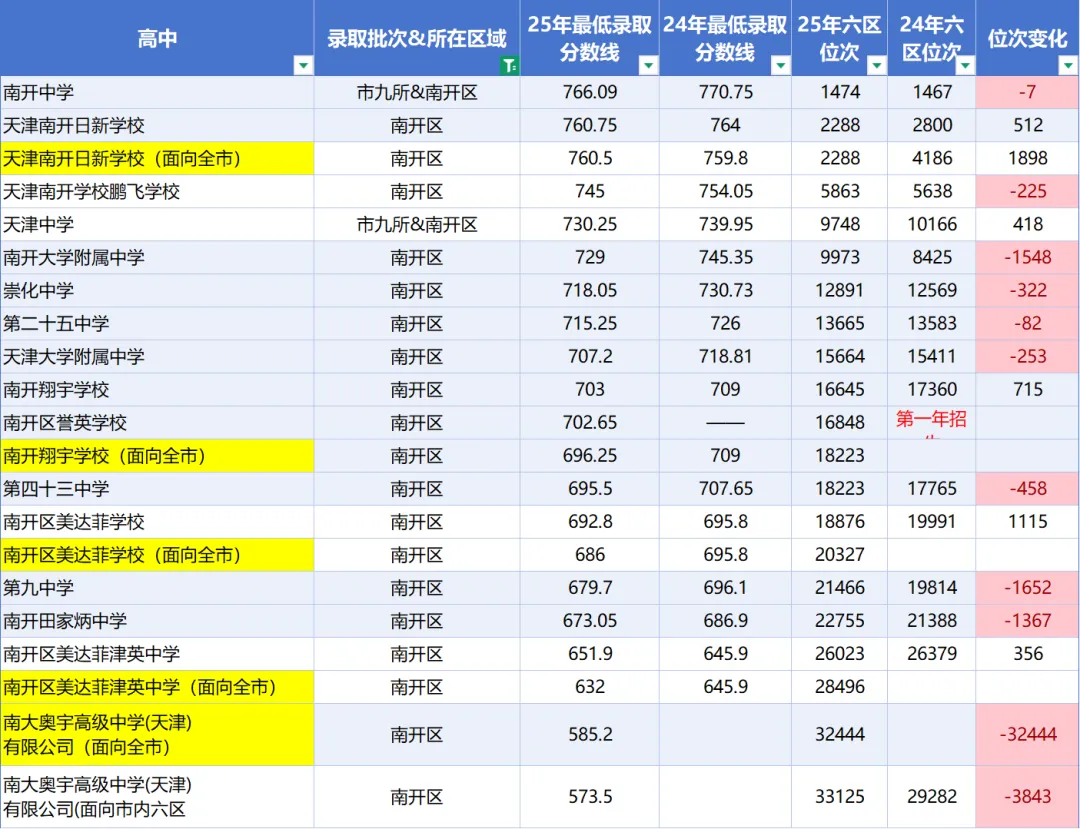Click the 高中 column header
The height and width of the screenshot is (829, 1080).
tap(157, 38)
